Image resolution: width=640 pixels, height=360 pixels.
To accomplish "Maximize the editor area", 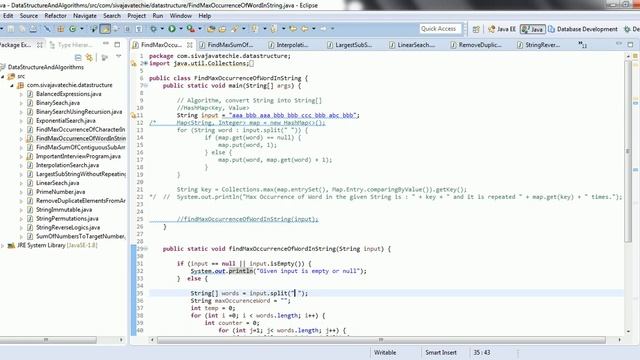I will (630, 44).
